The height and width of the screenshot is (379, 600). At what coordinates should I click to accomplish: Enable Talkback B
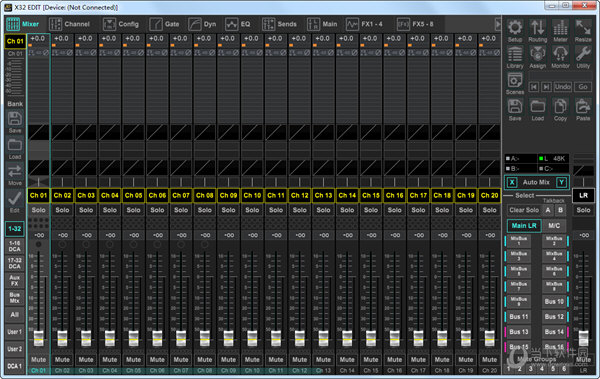click(x=561, y=210)
